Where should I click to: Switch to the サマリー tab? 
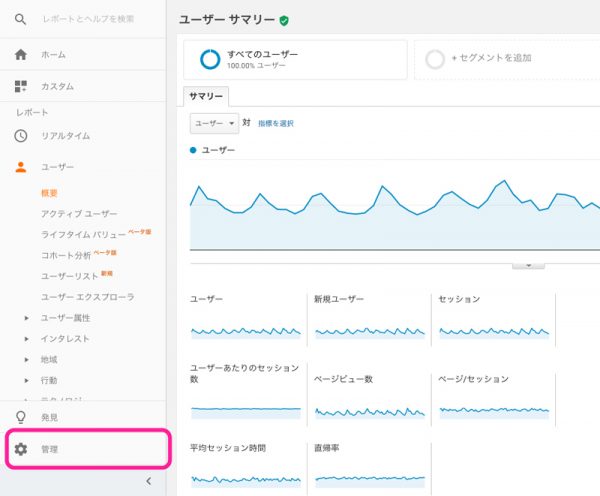tap(206, 96)
